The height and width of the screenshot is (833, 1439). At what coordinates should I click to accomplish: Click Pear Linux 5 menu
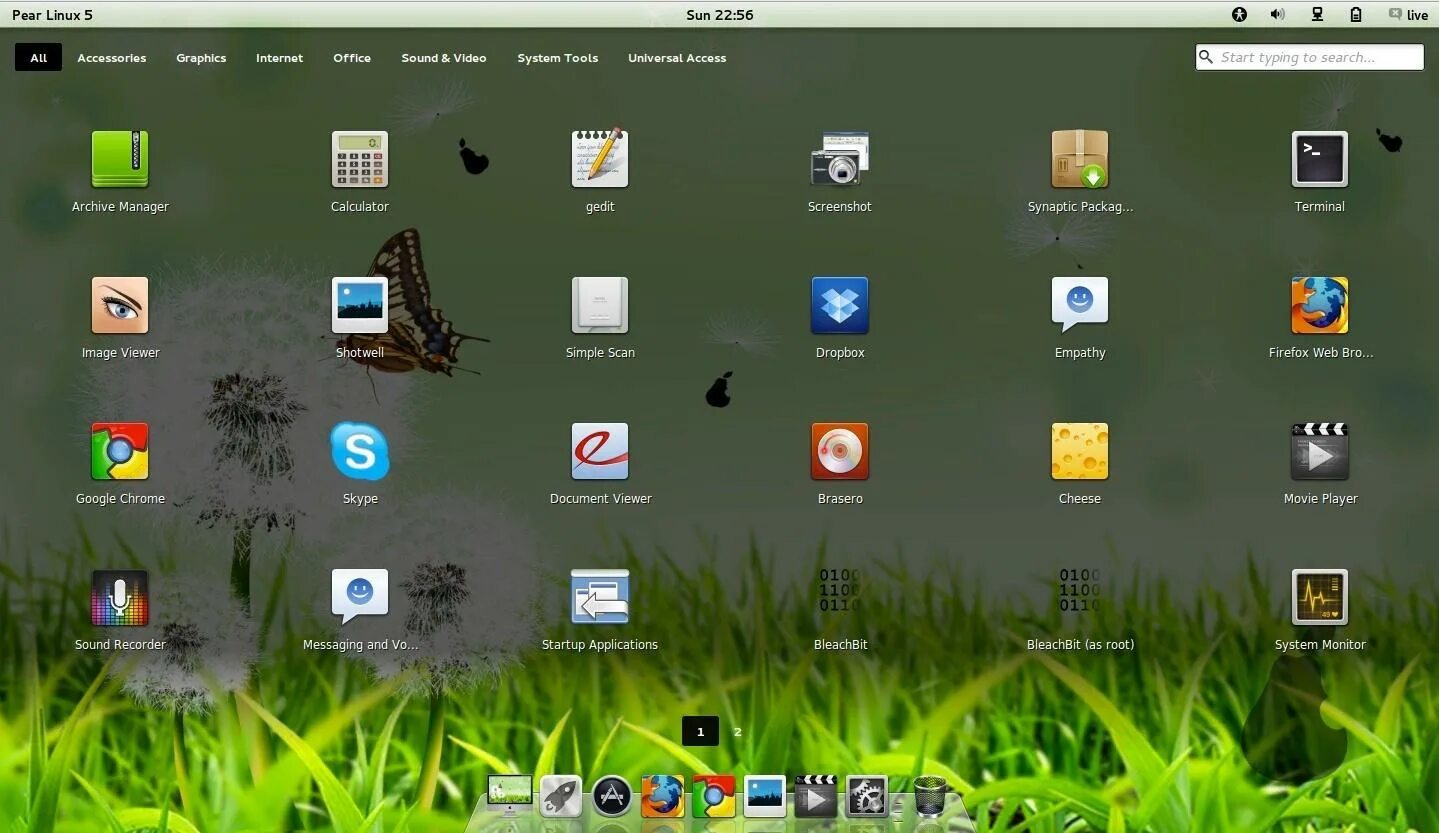tap(52, 15)
